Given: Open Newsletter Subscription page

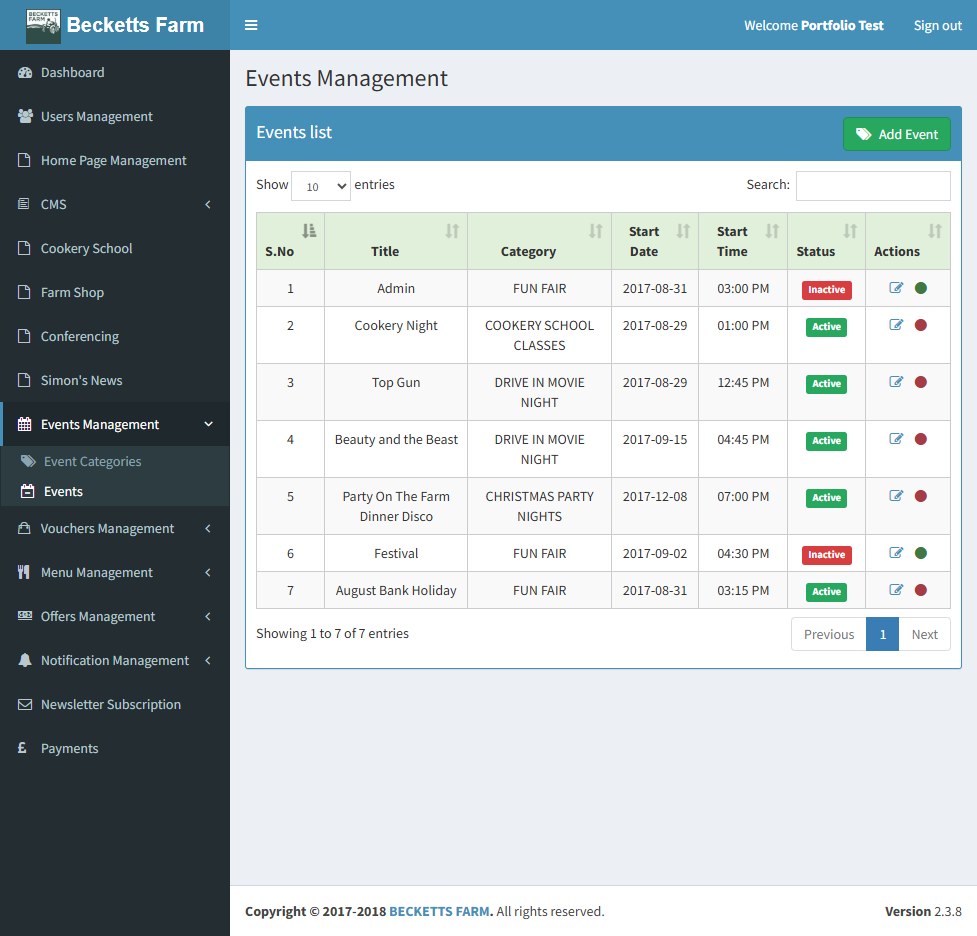Looking at the screenshot, I should [x=115, y=704].
